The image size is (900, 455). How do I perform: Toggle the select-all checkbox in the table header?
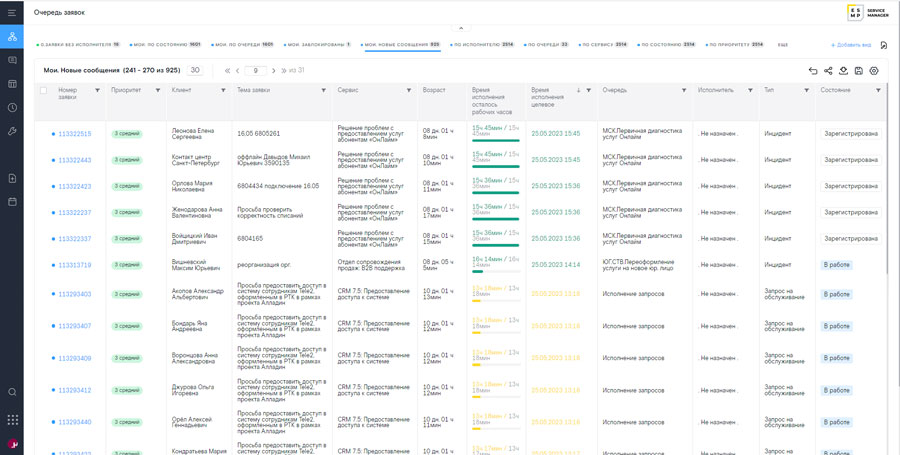point(43,90)
